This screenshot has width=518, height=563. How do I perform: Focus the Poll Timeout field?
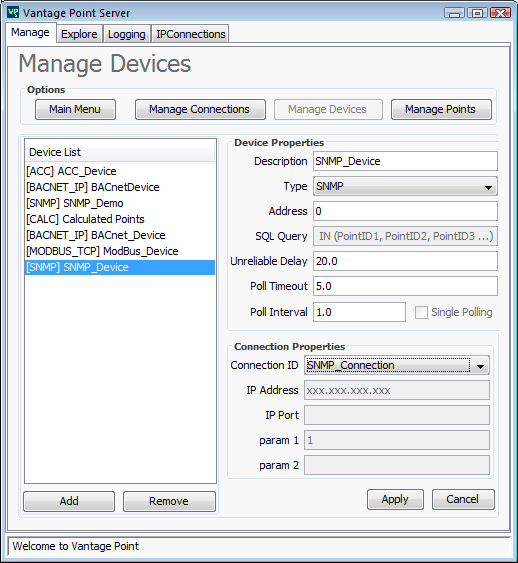pyautogui.click(x=405, y=286)
